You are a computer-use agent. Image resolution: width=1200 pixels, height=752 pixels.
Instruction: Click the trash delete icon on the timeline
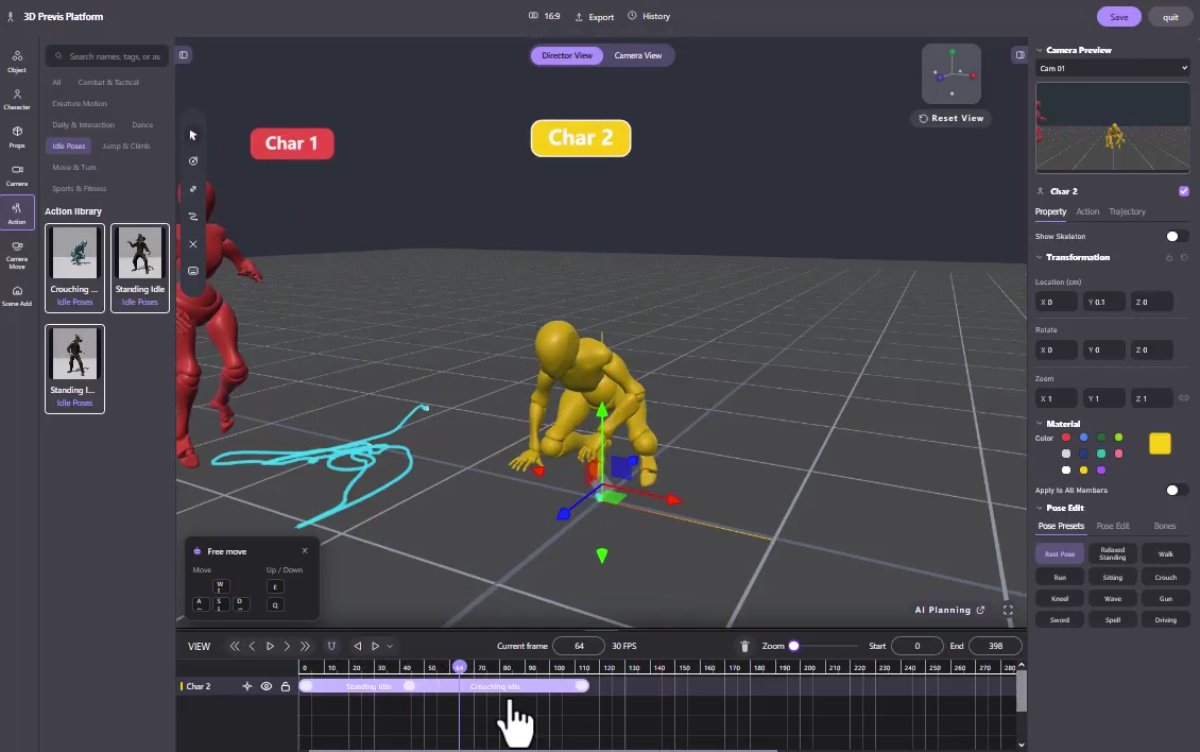point(744,646)
